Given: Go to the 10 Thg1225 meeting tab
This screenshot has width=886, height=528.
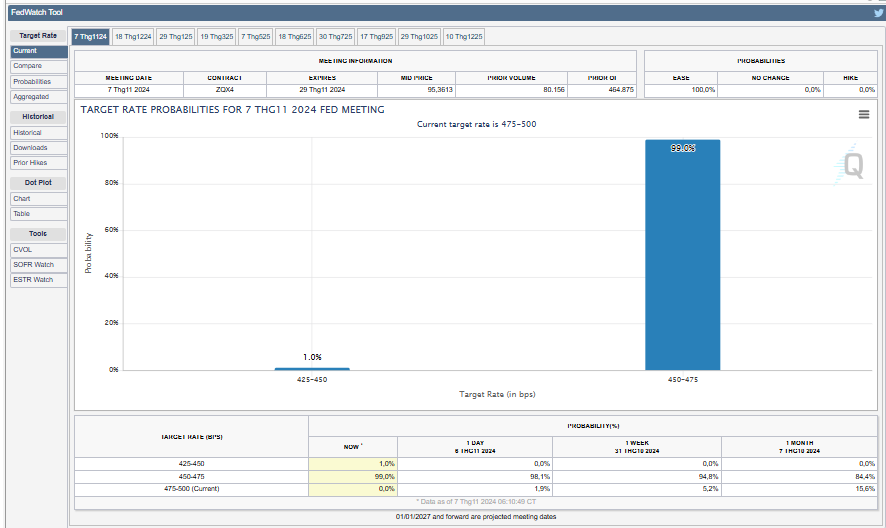Looking at the screenshot, I should click(x=464, y=36).
